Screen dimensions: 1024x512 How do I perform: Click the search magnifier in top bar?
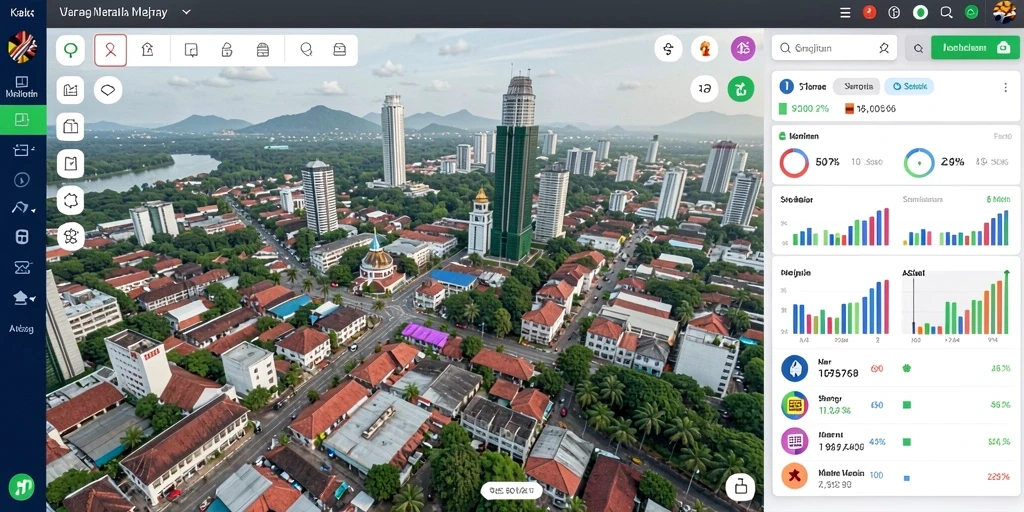[946, 12]
